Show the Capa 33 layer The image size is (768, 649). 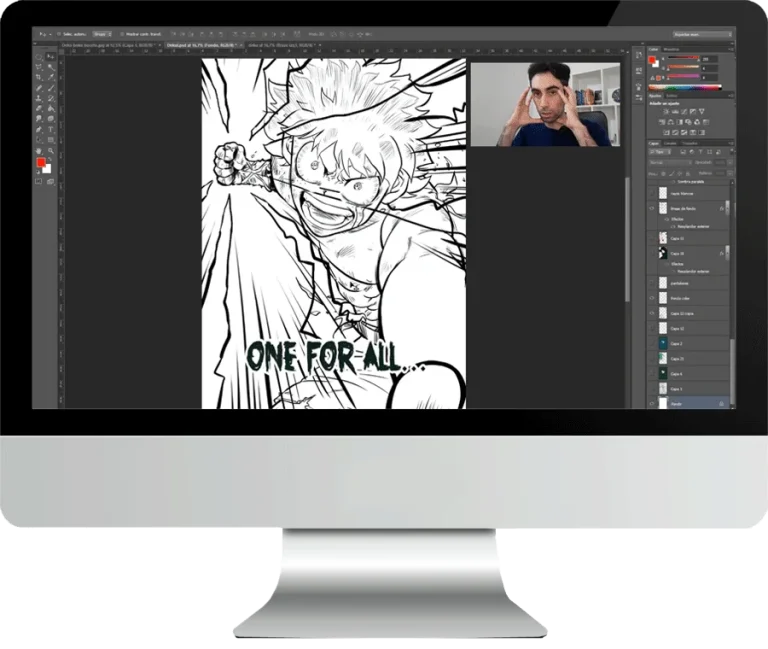coord(651,239)
